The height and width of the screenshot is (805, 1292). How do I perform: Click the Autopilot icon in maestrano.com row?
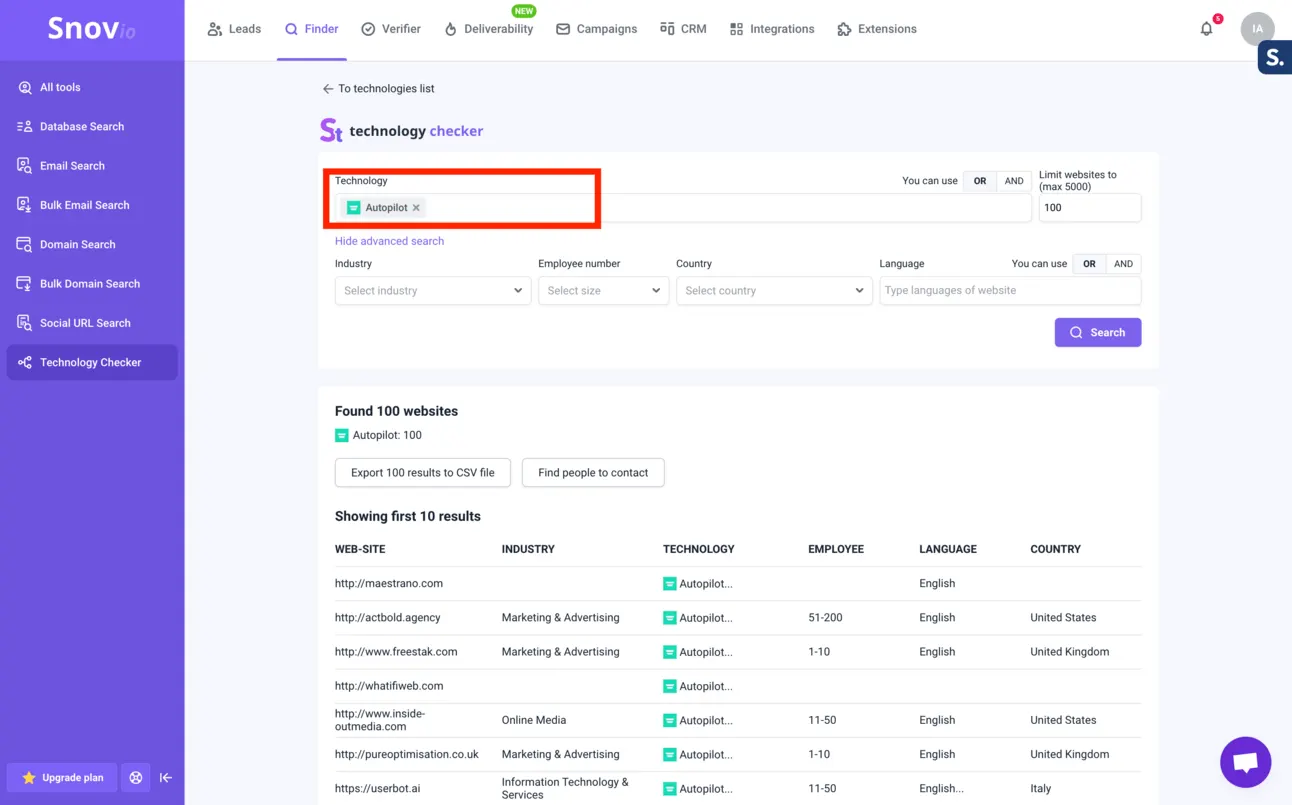pos(670,584)
